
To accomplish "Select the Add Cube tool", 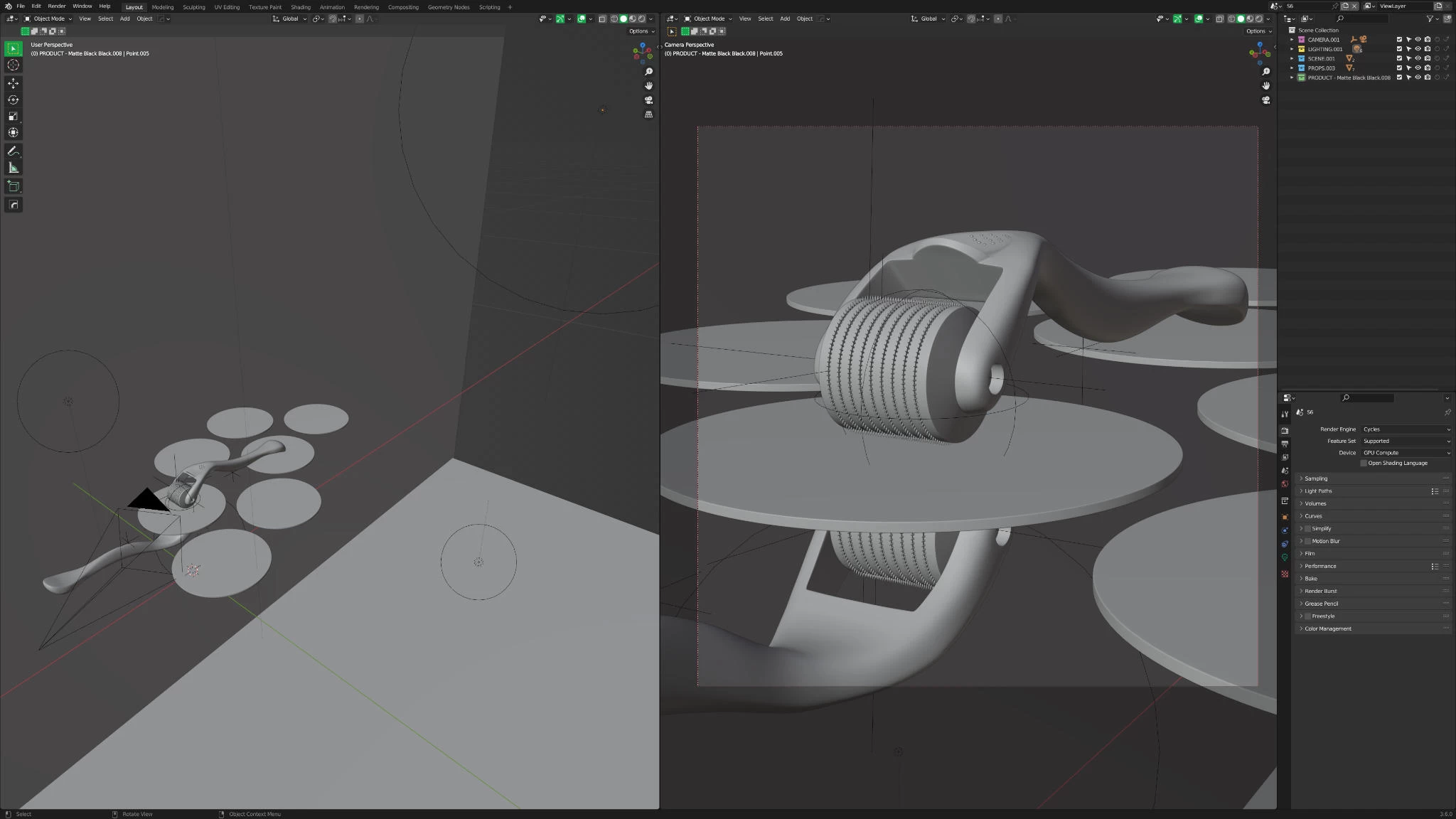I will [x=13, y=186].
